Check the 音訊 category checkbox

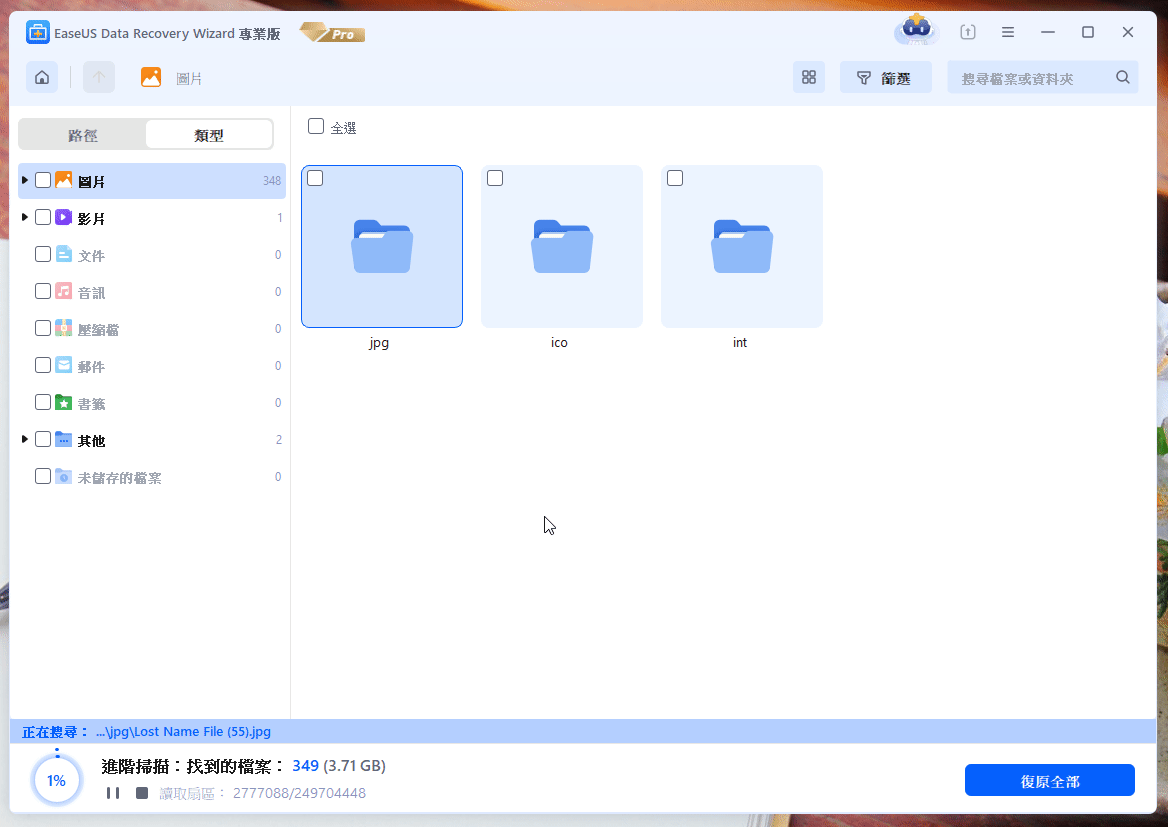(43, 291)
